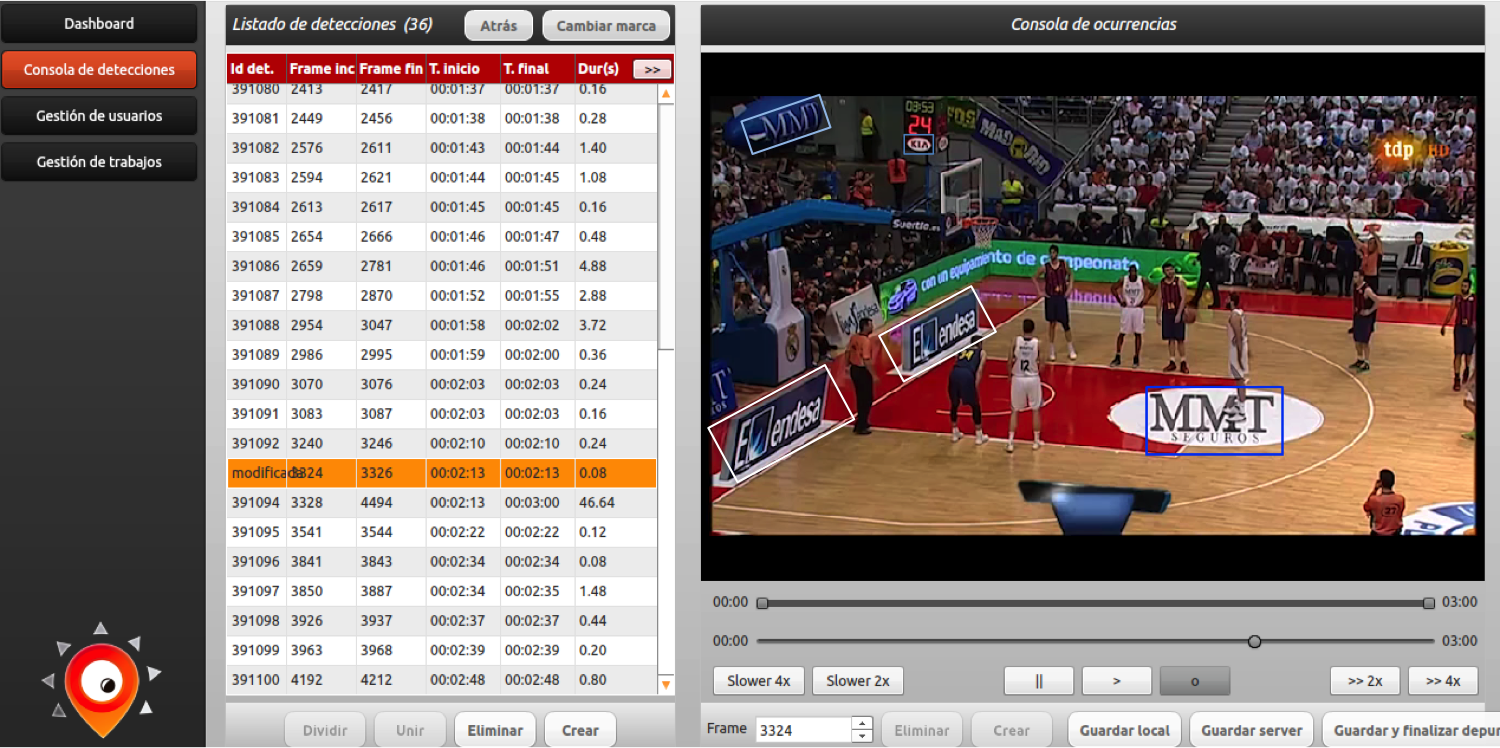Select the blue MMT Seguros detection box
This screenshot has width=1500, height=748.
[x=1214, y=421]
